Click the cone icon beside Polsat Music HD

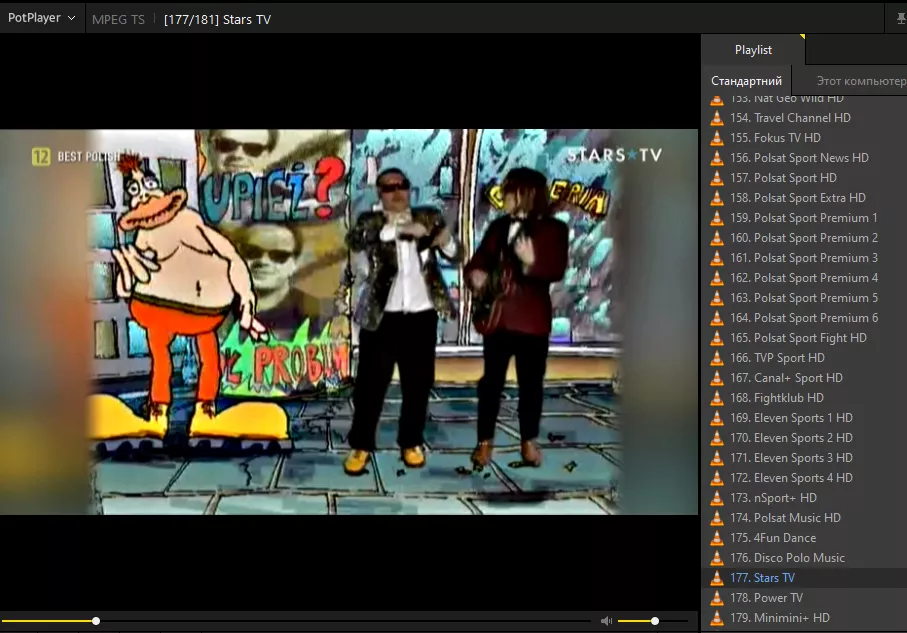pyautogui.click(x=717, y=518)
